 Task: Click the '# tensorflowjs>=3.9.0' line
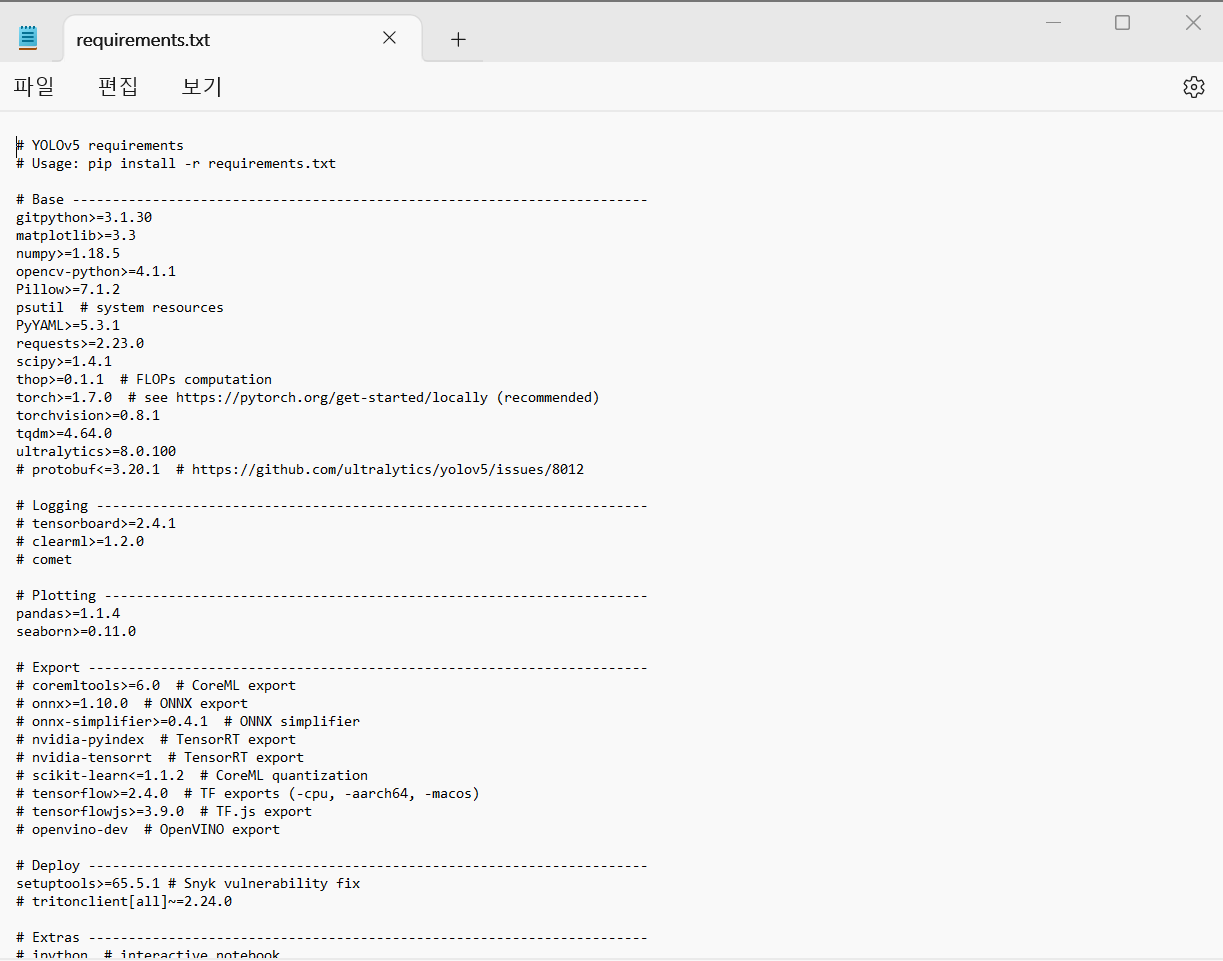[x=164, y=811]
